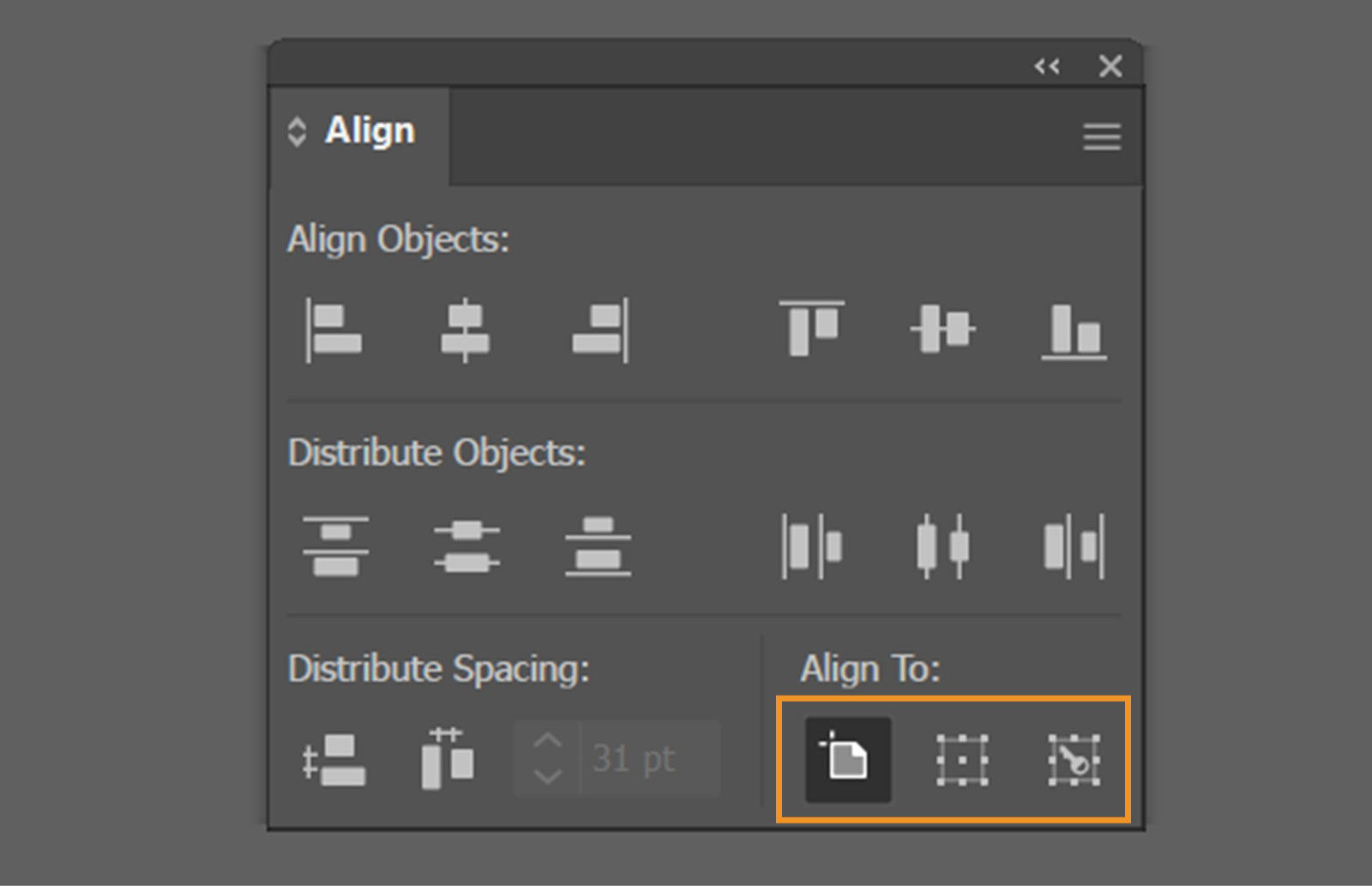Collapse the panel with double-arrow chevrons

point(1046,66)
